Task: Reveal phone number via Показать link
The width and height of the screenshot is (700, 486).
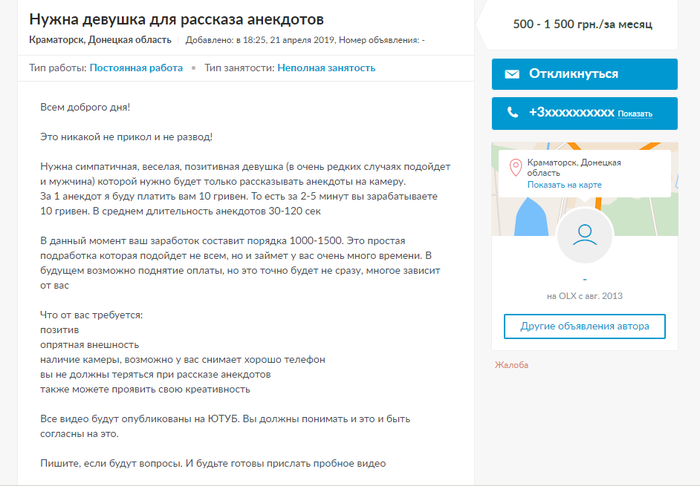Action: [634, 114]
